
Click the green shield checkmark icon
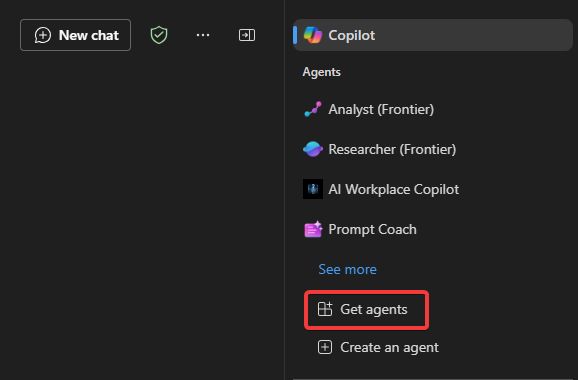(x=159, y=35)
